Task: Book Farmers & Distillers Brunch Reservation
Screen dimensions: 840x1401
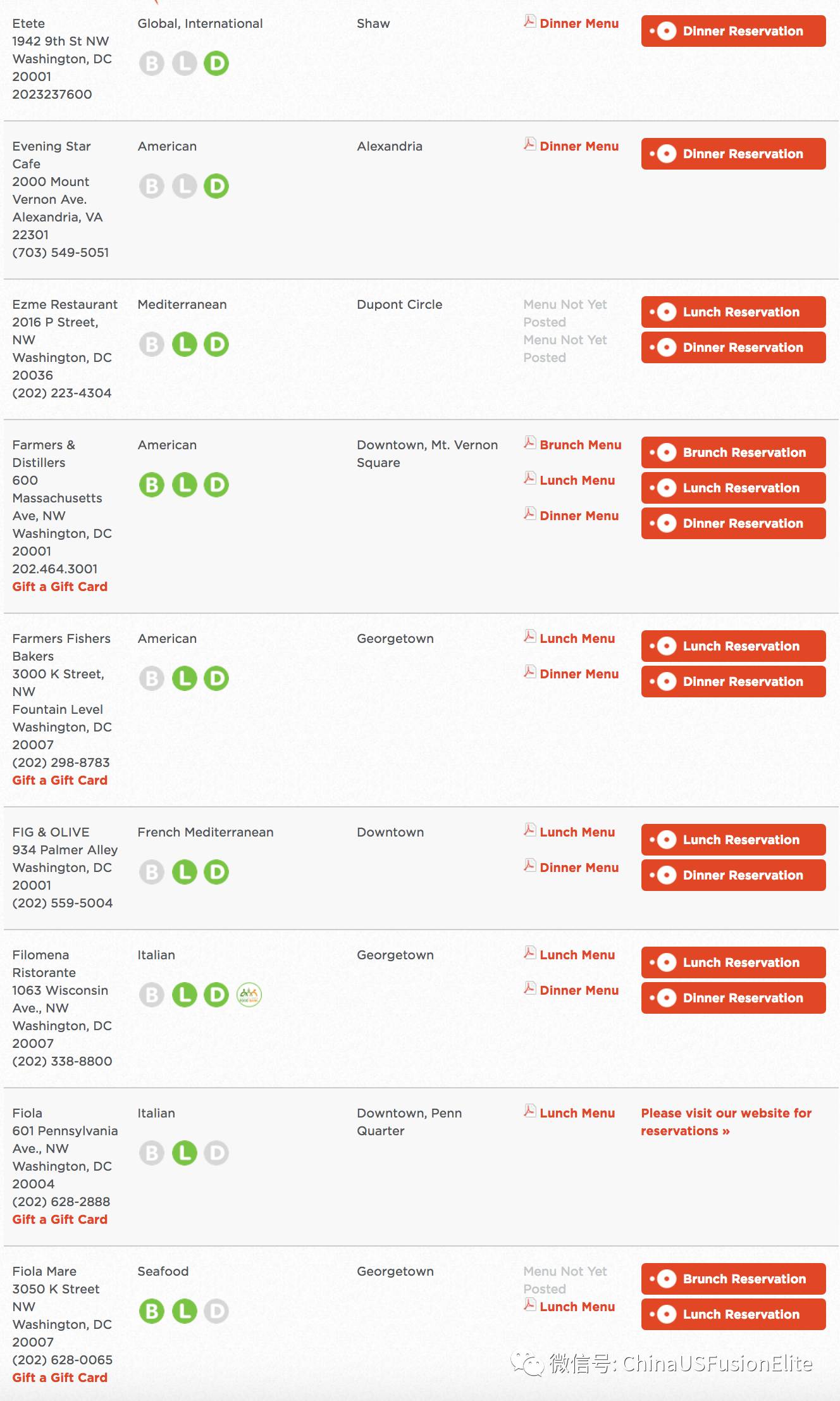Action: pos(734,452)
